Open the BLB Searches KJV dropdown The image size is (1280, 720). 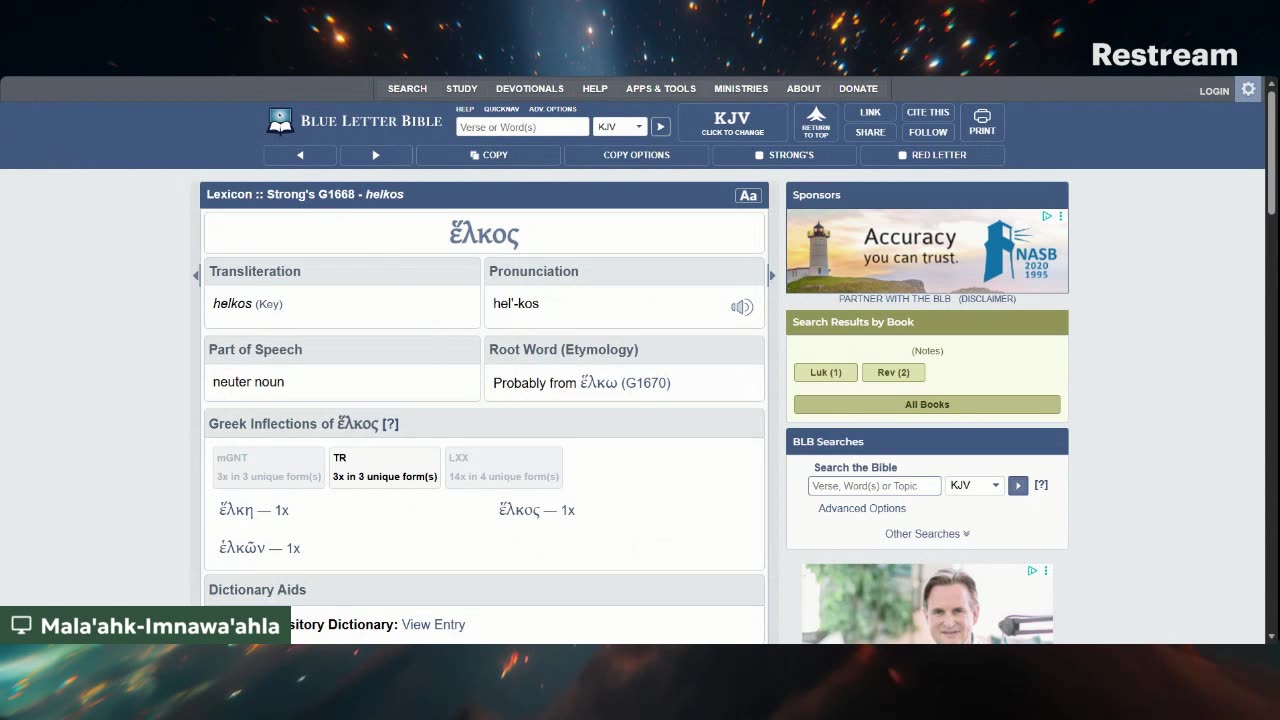tap(975, 485)
